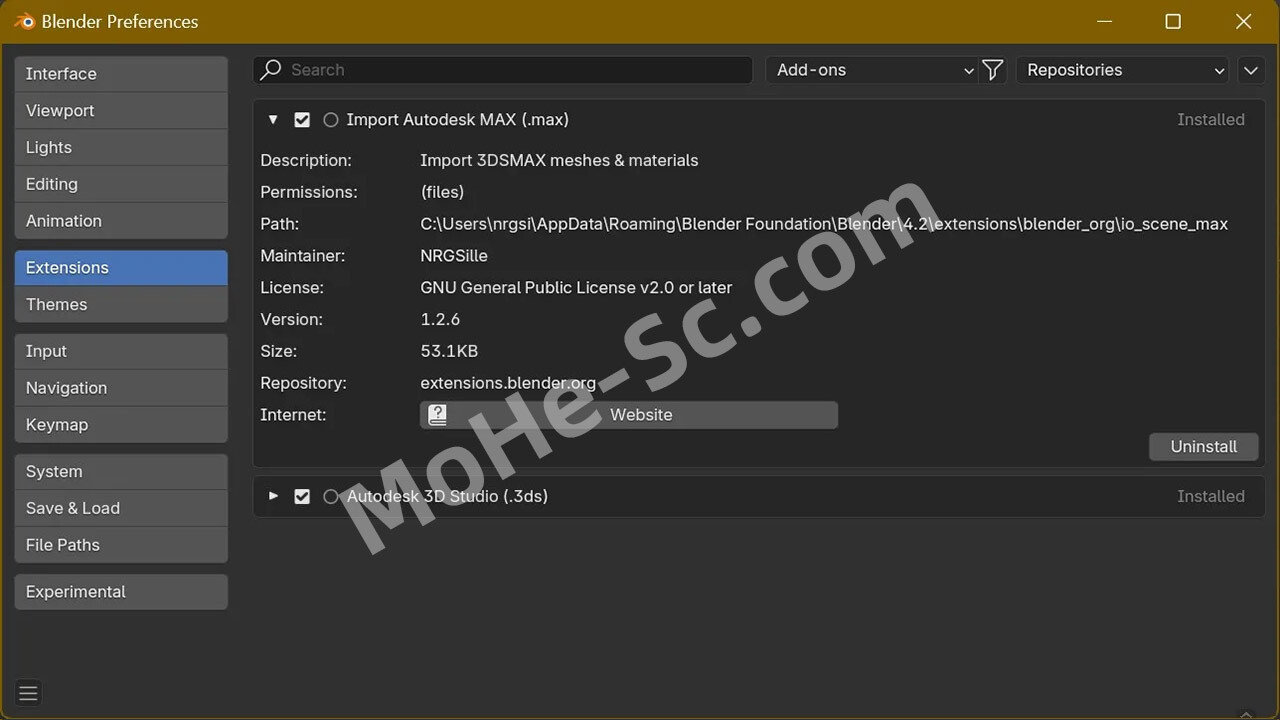
Task: Open the Keymap section
Action: pyautogui.click(x=121, y=425)
